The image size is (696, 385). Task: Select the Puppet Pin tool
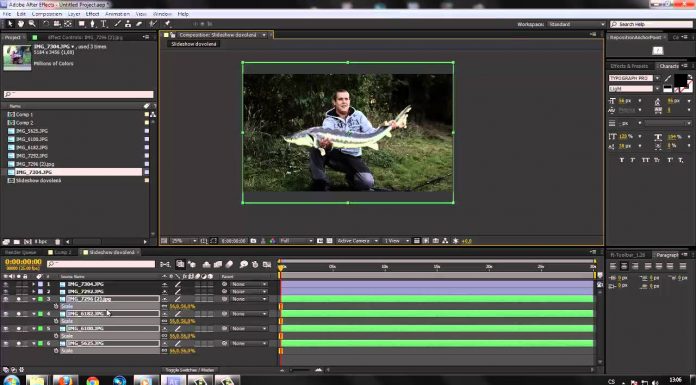click(168, 24)
